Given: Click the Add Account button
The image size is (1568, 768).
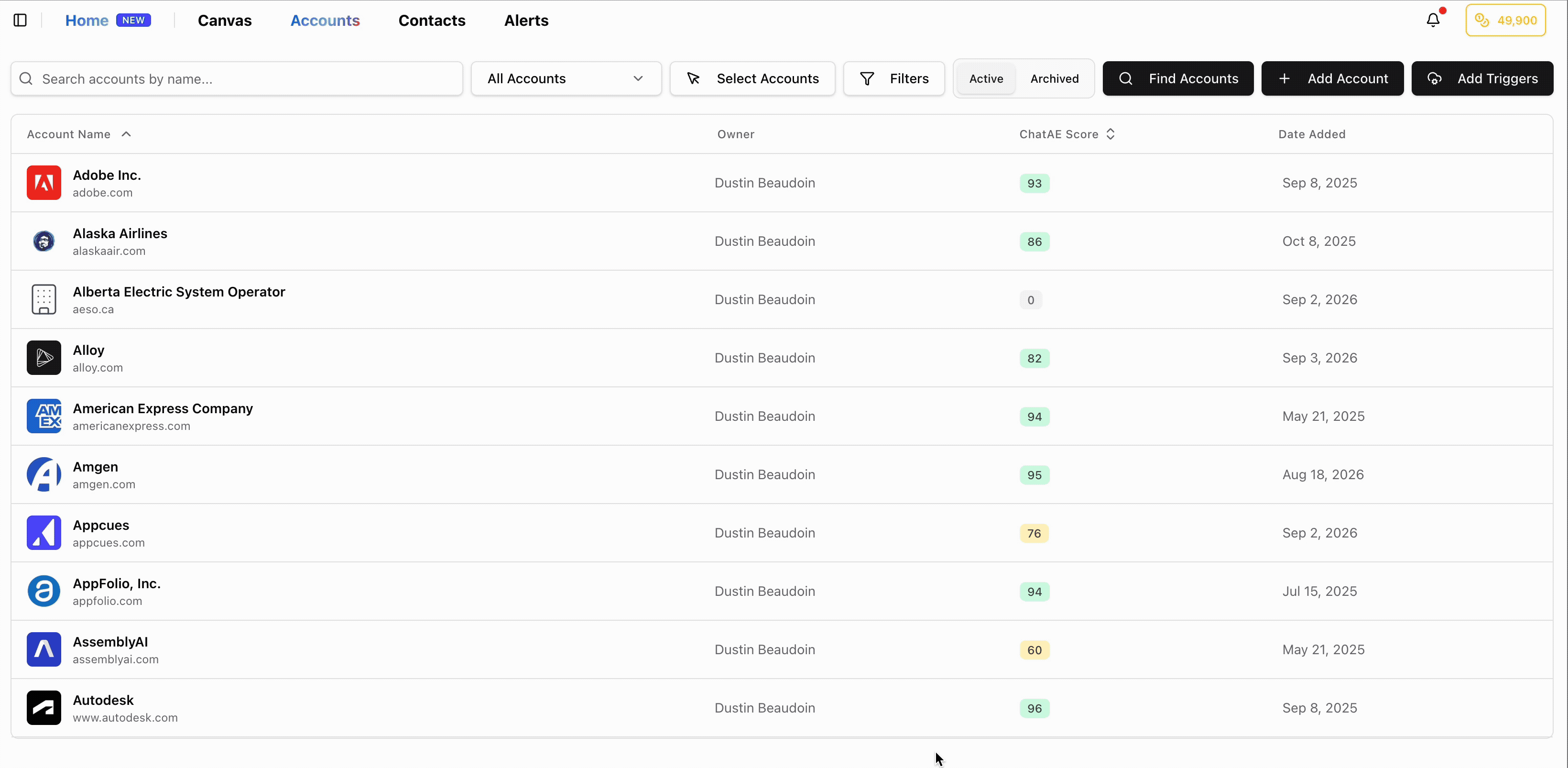Looking at the screenshot, I should point(1332,78).
